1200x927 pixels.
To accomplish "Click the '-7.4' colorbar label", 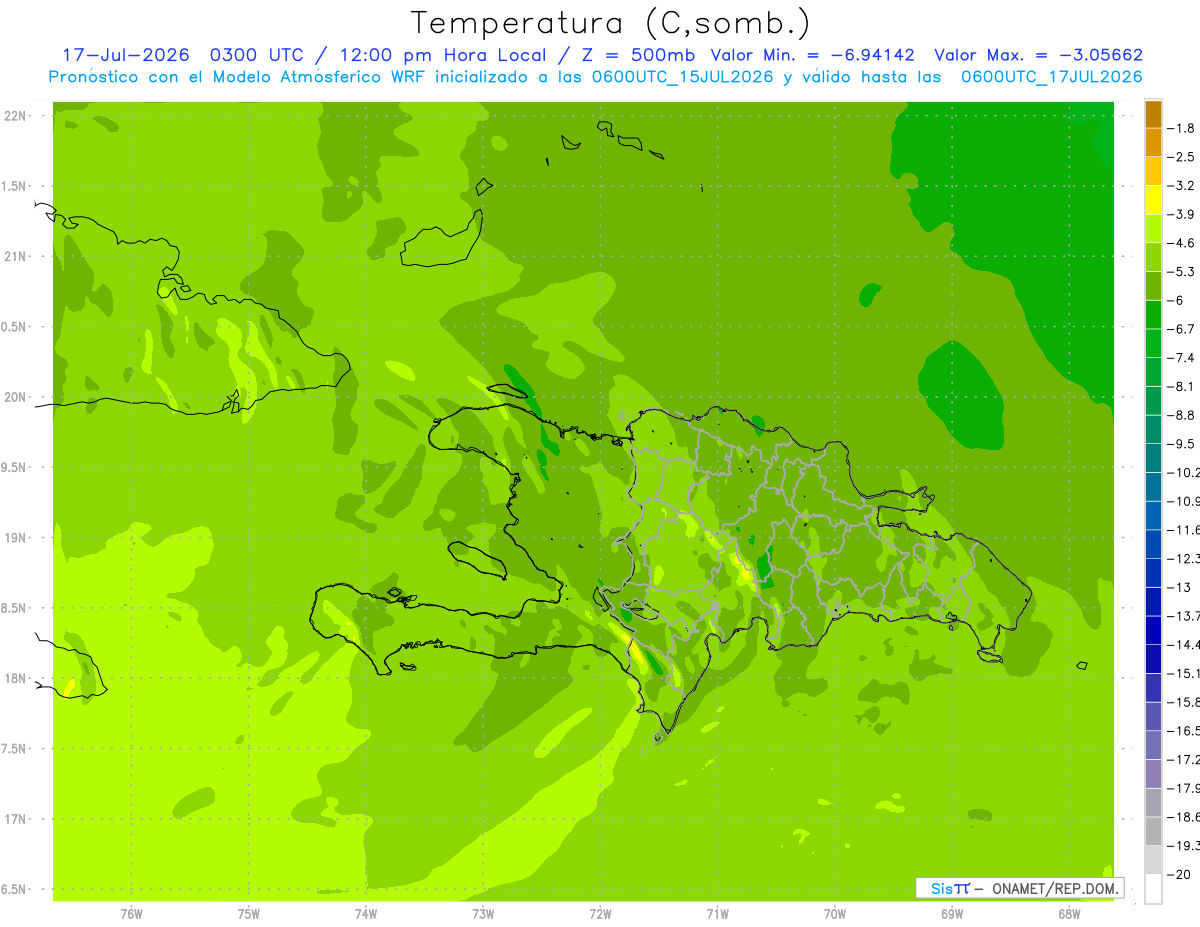I will tap(1181, 358).
